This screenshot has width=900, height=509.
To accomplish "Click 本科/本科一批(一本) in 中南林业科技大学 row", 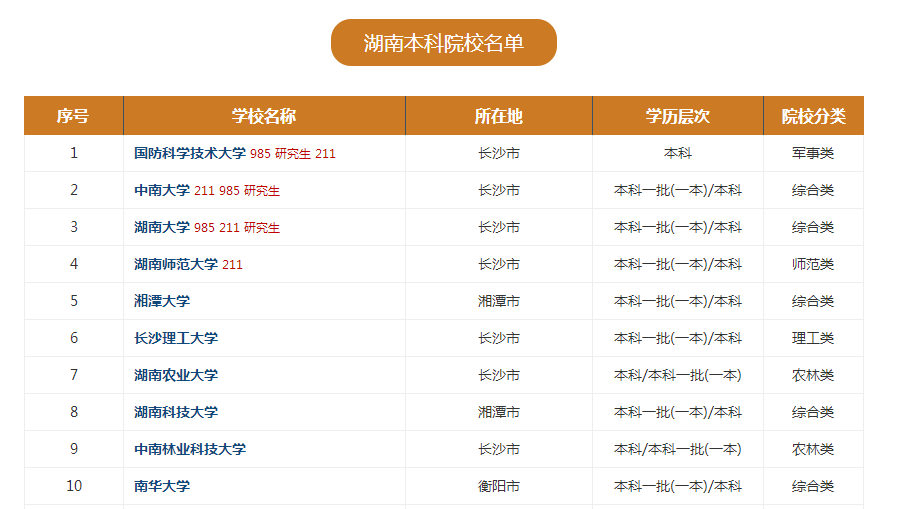I will point(678,449).
